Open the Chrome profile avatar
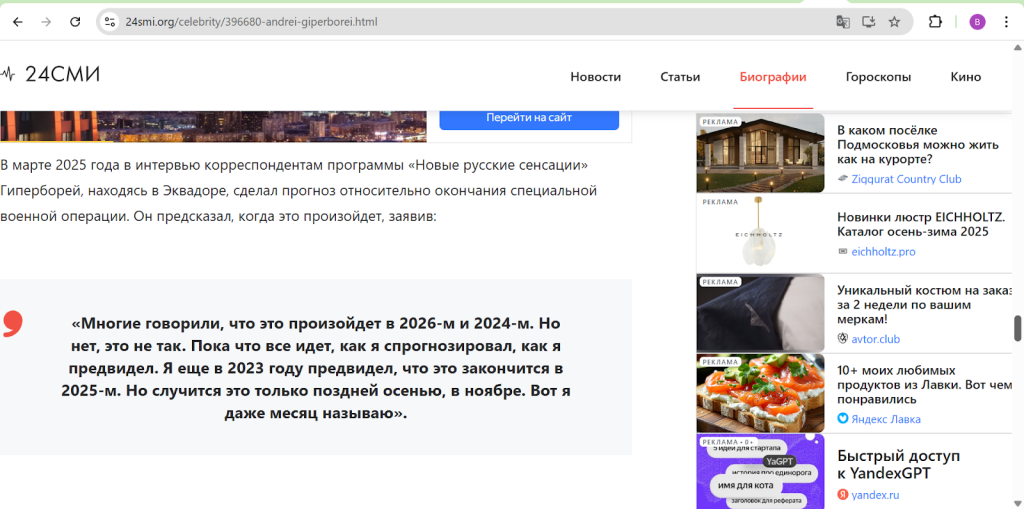The height and width of the screenshot is (509, 1024). coord(977,22)
